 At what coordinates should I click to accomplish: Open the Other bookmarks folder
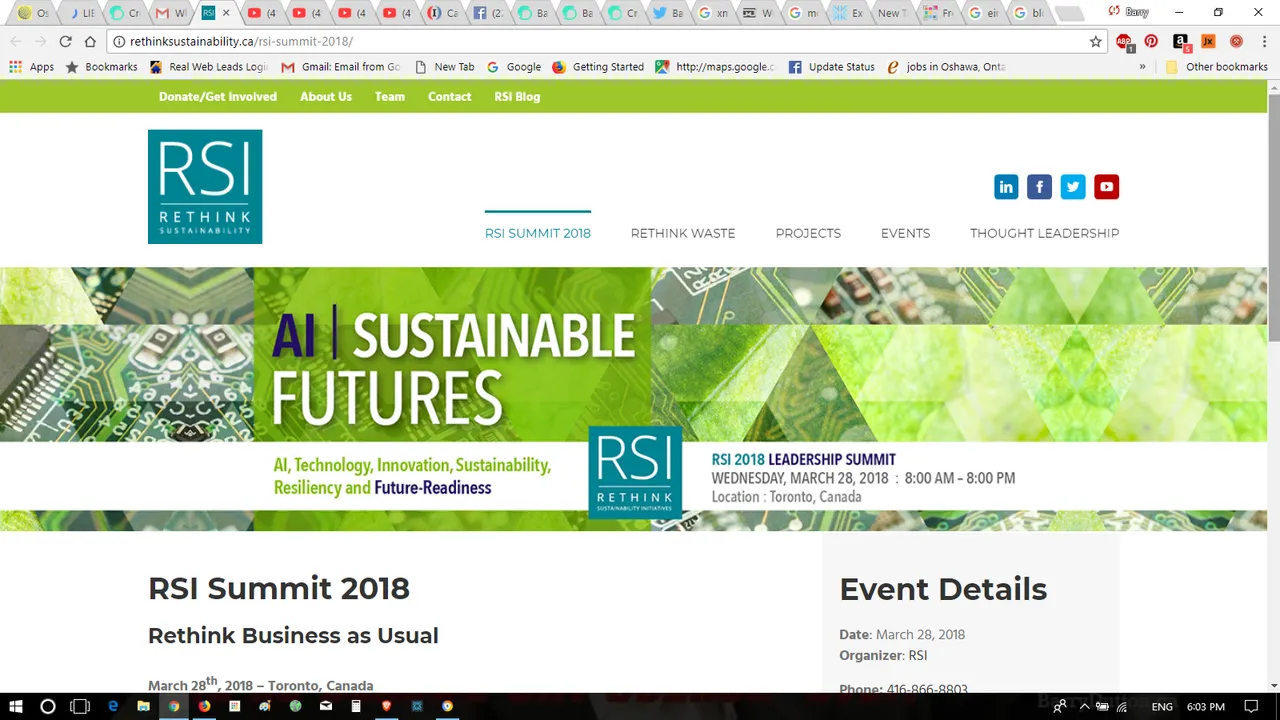(1216, 67)
